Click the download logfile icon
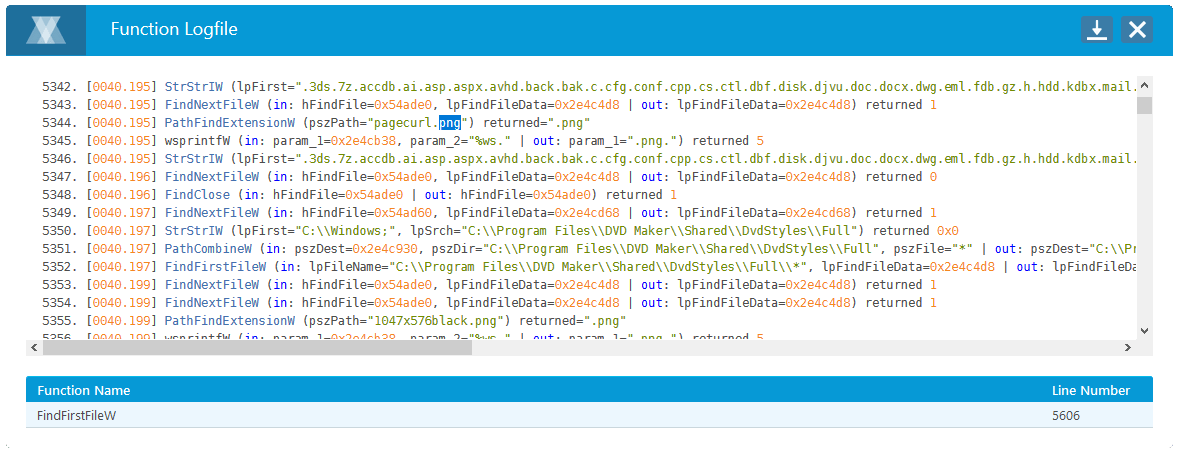Viewport: 1181px width, 455px height. coord(1097,29)
